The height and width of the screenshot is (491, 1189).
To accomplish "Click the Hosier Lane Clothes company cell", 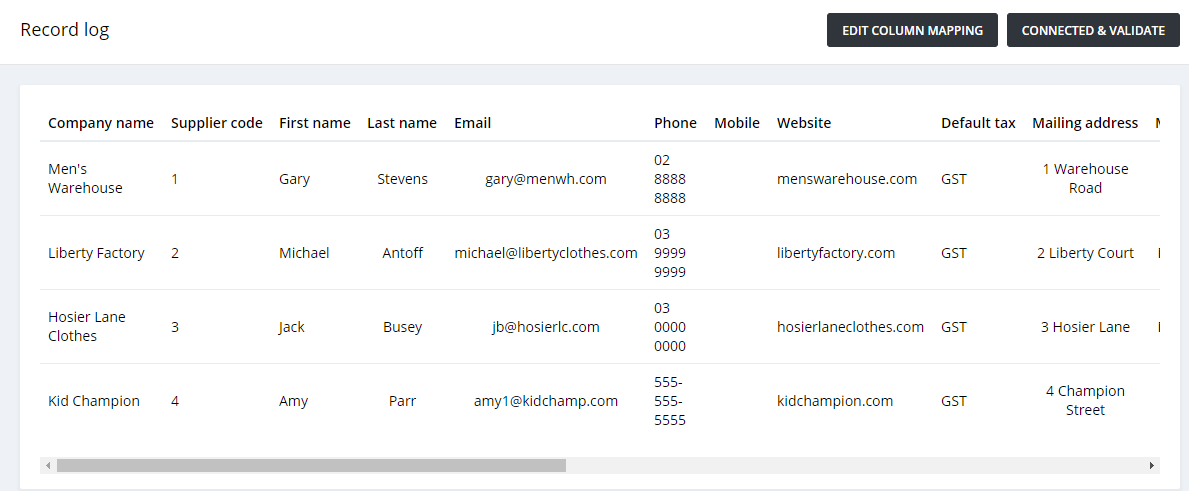I will click(86, 327).
